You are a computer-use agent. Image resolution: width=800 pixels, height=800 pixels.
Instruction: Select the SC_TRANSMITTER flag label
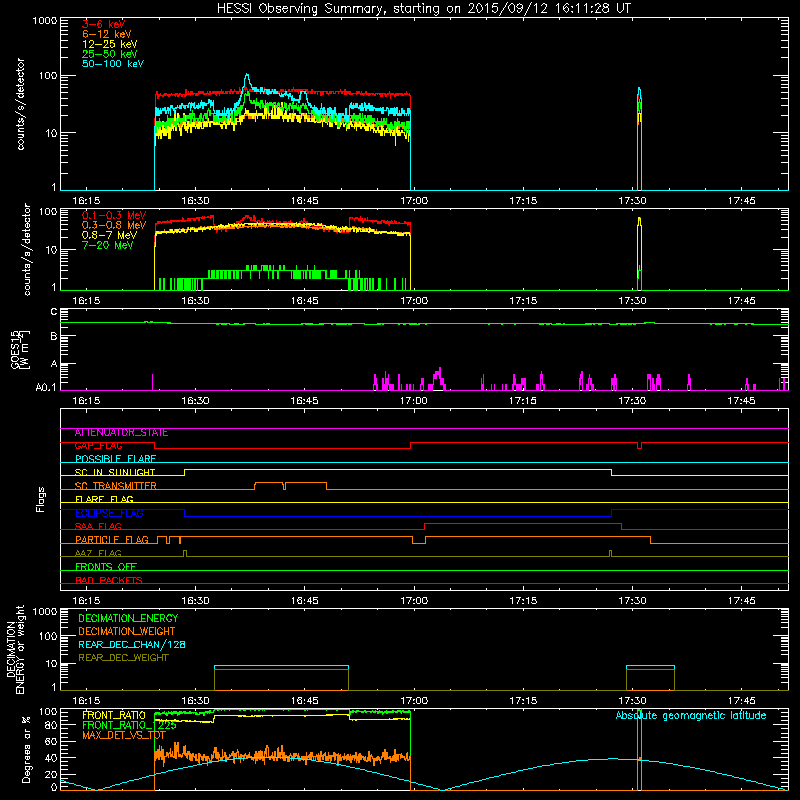(x=115, y=486)
